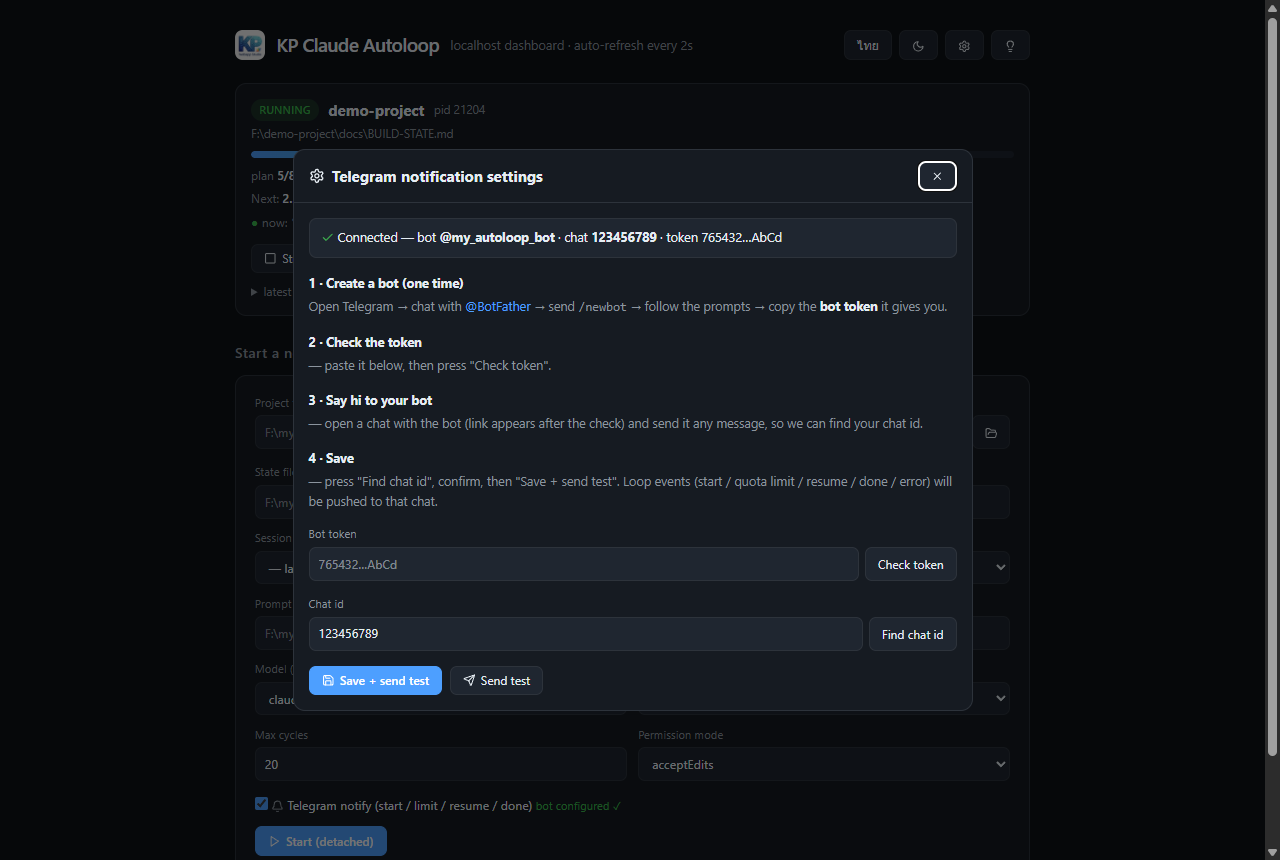Viewport: 1280px width, 860px height.
Task: Click the folder browse icon beside Project field
Action: pyautogui.click(x=991, y=433)
